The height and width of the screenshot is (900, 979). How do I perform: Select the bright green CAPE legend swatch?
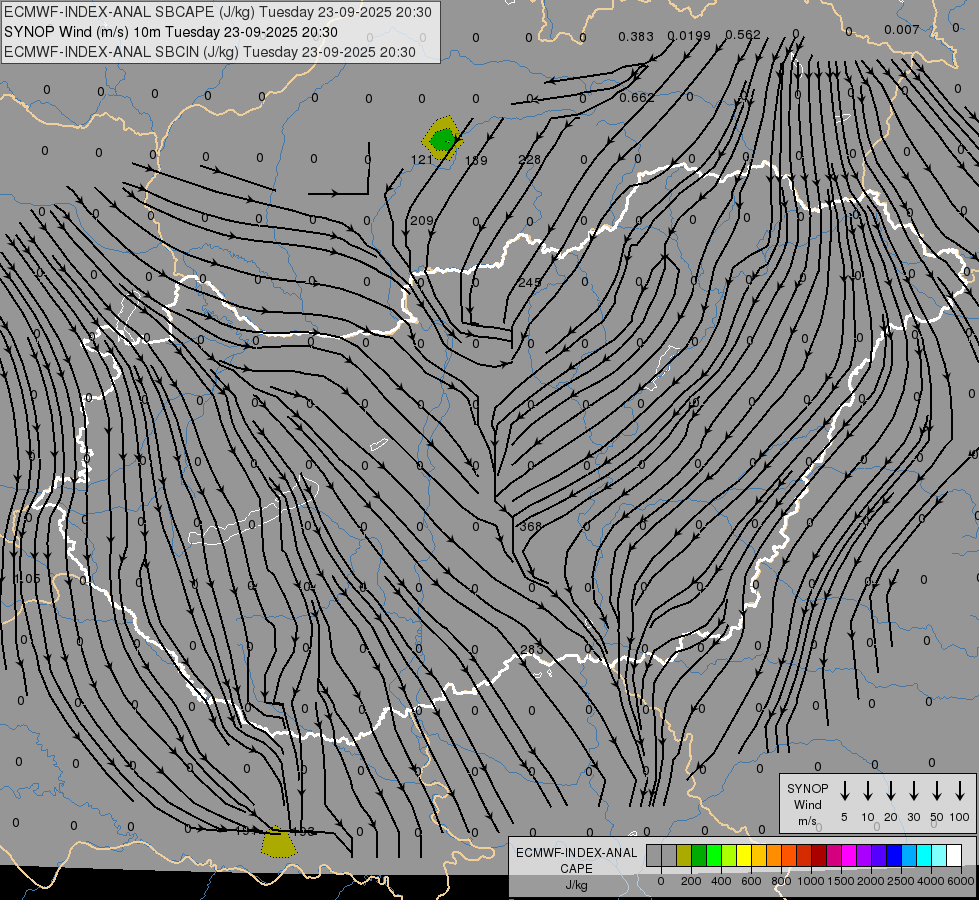tap(714, 855)
